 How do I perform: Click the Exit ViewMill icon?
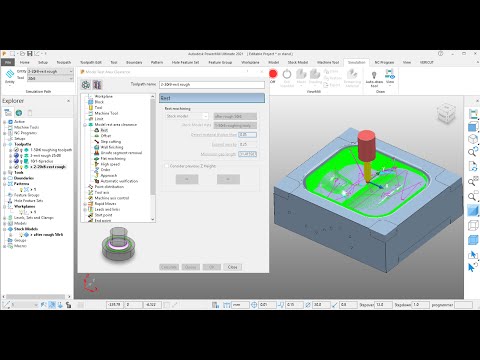[x=287, y=74]
